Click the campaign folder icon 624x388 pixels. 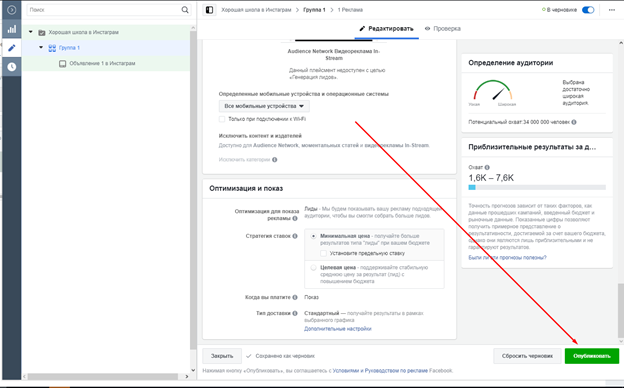(41, 32)
